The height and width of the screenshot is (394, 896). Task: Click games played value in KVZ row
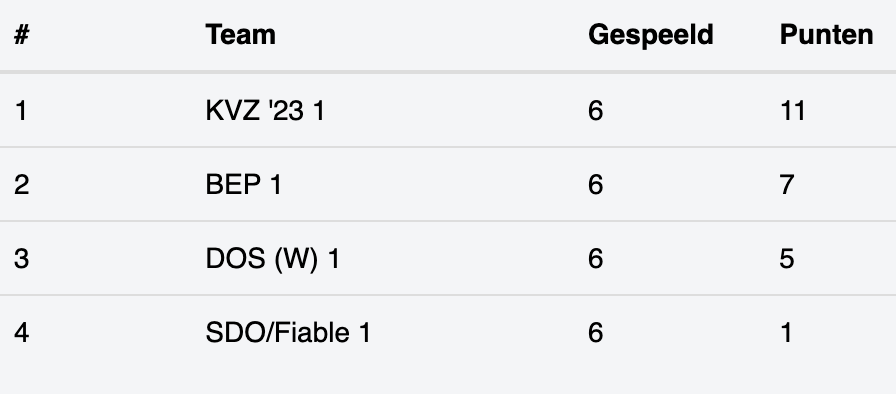pyautogui.click(x=595, y=110)
